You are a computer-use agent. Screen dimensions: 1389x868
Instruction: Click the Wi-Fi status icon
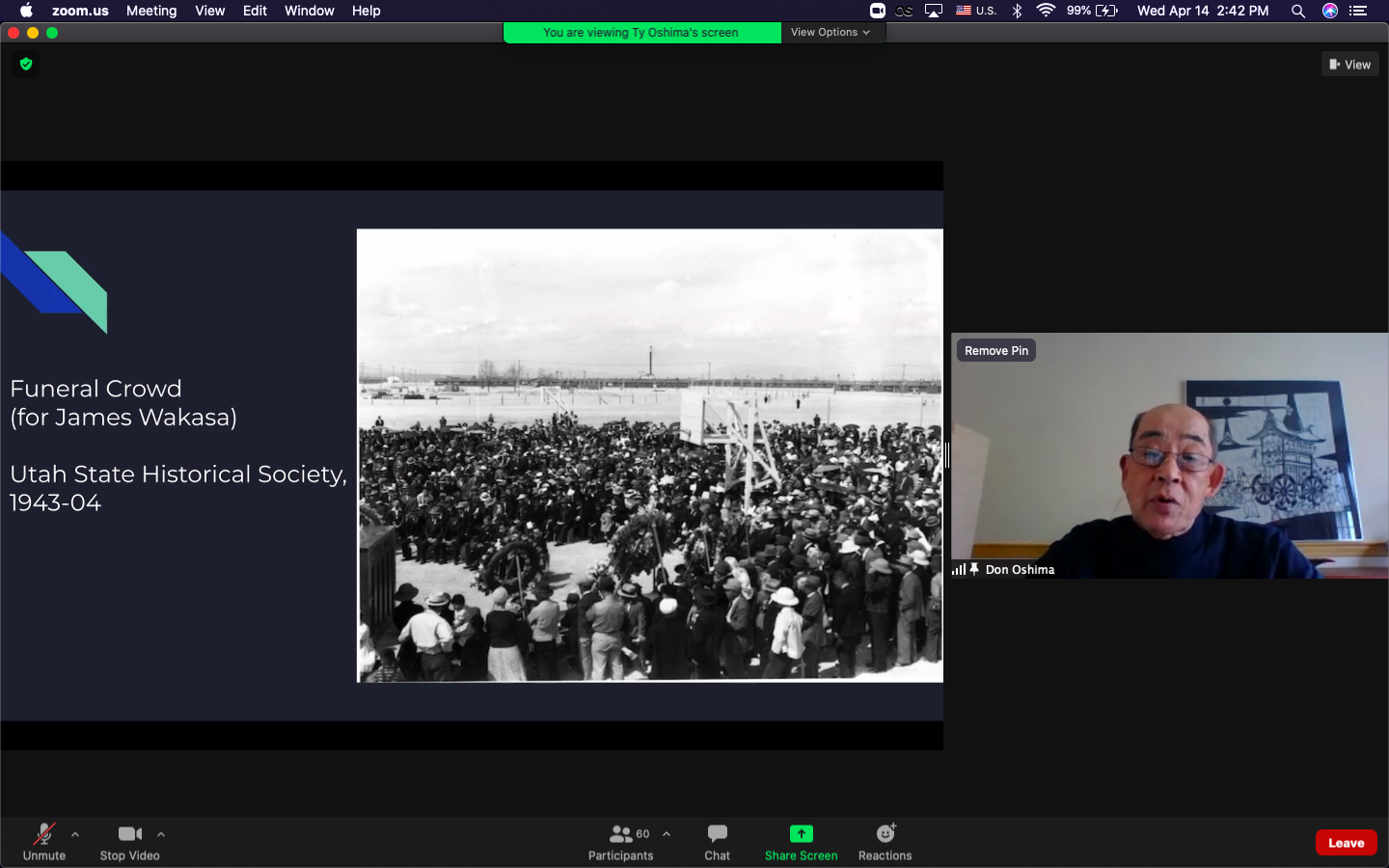(x=1046, y=11)
